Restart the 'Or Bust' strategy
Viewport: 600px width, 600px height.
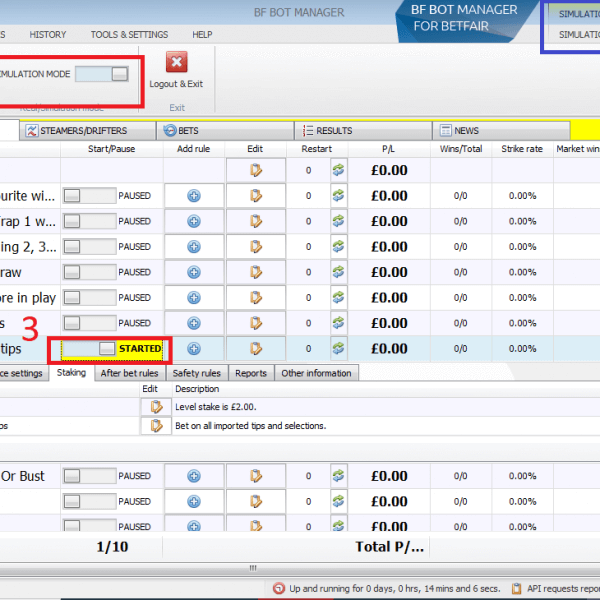click(339, 476)
